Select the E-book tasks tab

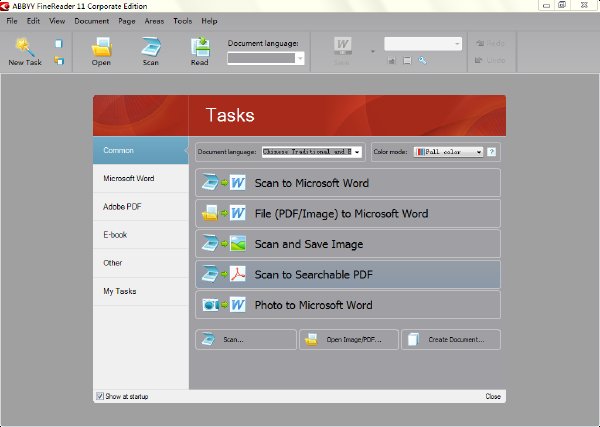coord(140,235)
